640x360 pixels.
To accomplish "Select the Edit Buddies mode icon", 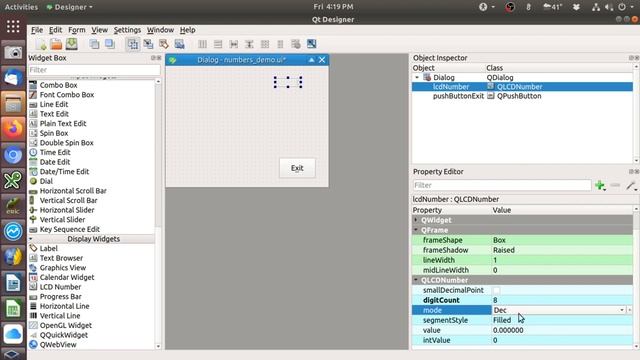I will (x=164, y=44).
